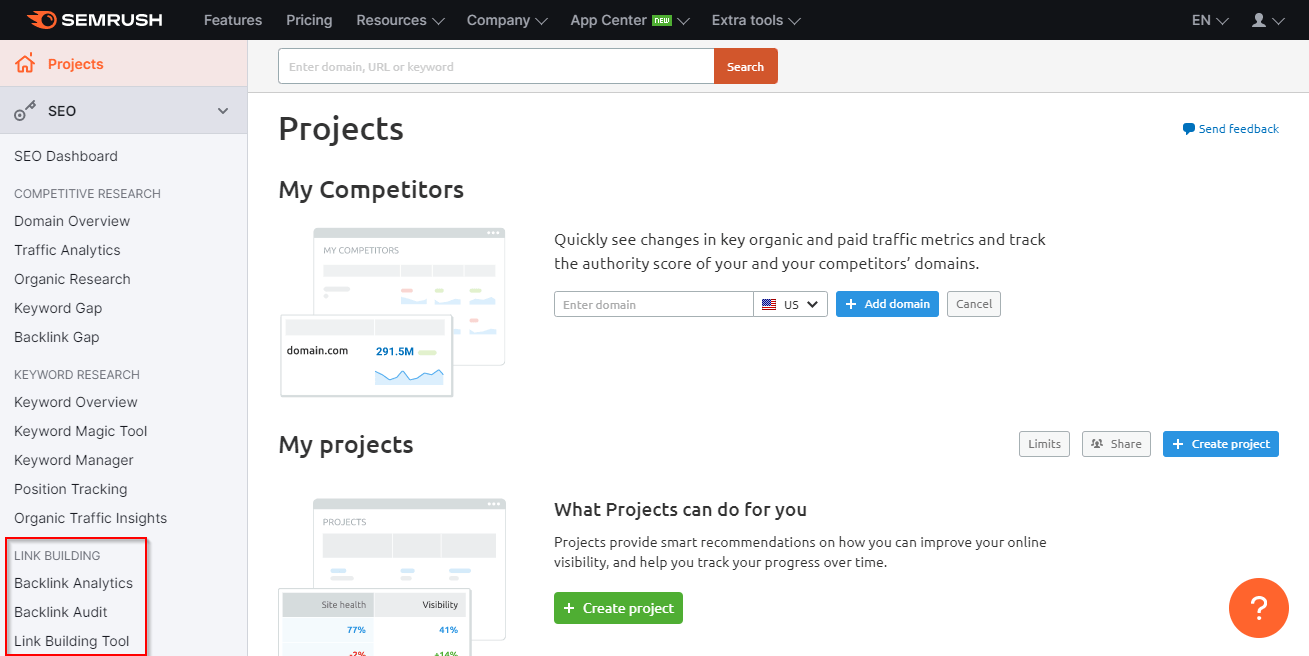Go to Organic Research
Screen dimensions: 1309x656
pyautogui.click(x=72, y=279)
